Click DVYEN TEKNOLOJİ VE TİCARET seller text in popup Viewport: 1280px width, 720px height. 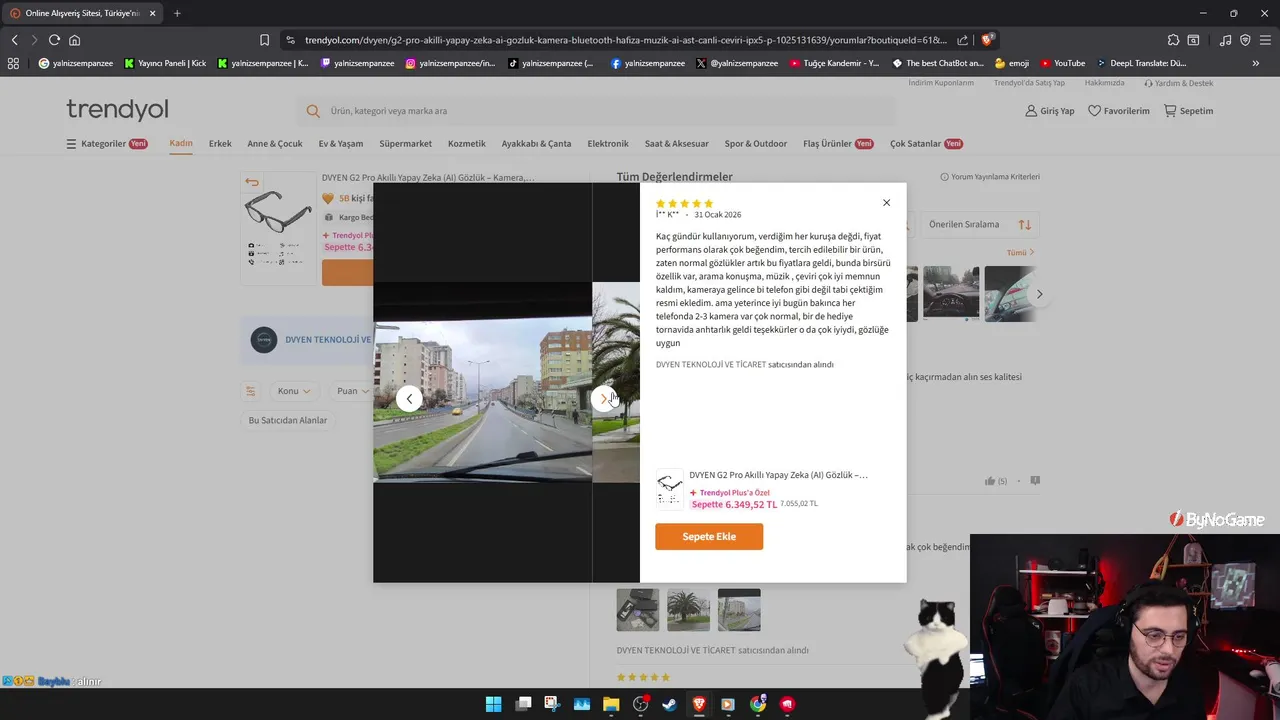pos(711,365)
